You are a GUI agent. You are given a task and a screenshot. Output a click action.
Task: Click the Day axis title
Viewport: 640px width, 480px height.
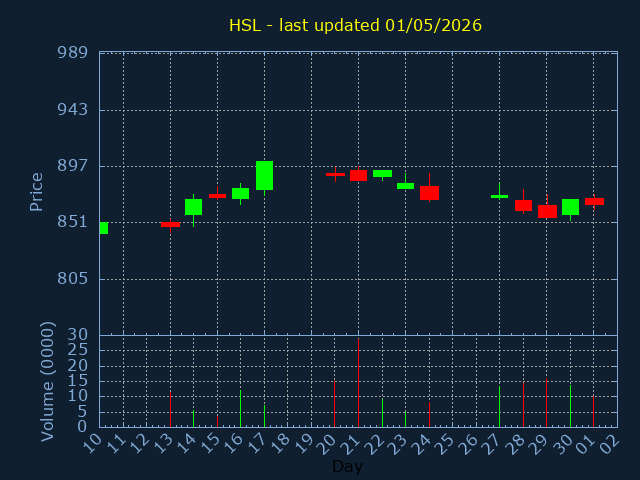[x=347, y=466]
